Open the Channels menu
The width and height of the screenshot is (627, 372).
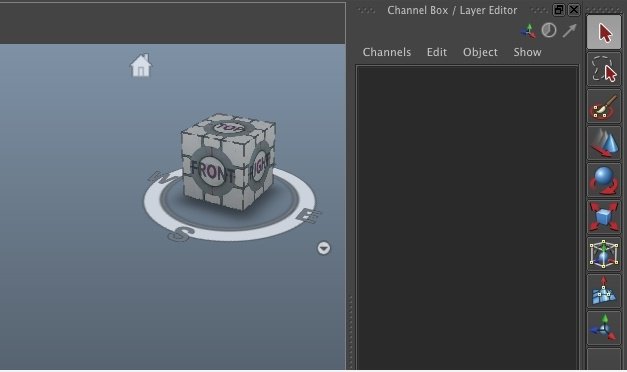pyautogui.click(x=387, y=52)
